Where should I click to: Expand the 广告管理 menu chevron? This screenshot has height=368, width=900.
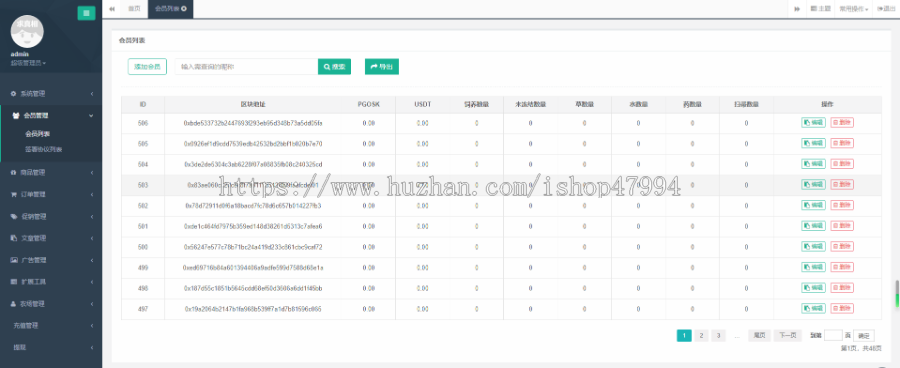click(92, 260)
